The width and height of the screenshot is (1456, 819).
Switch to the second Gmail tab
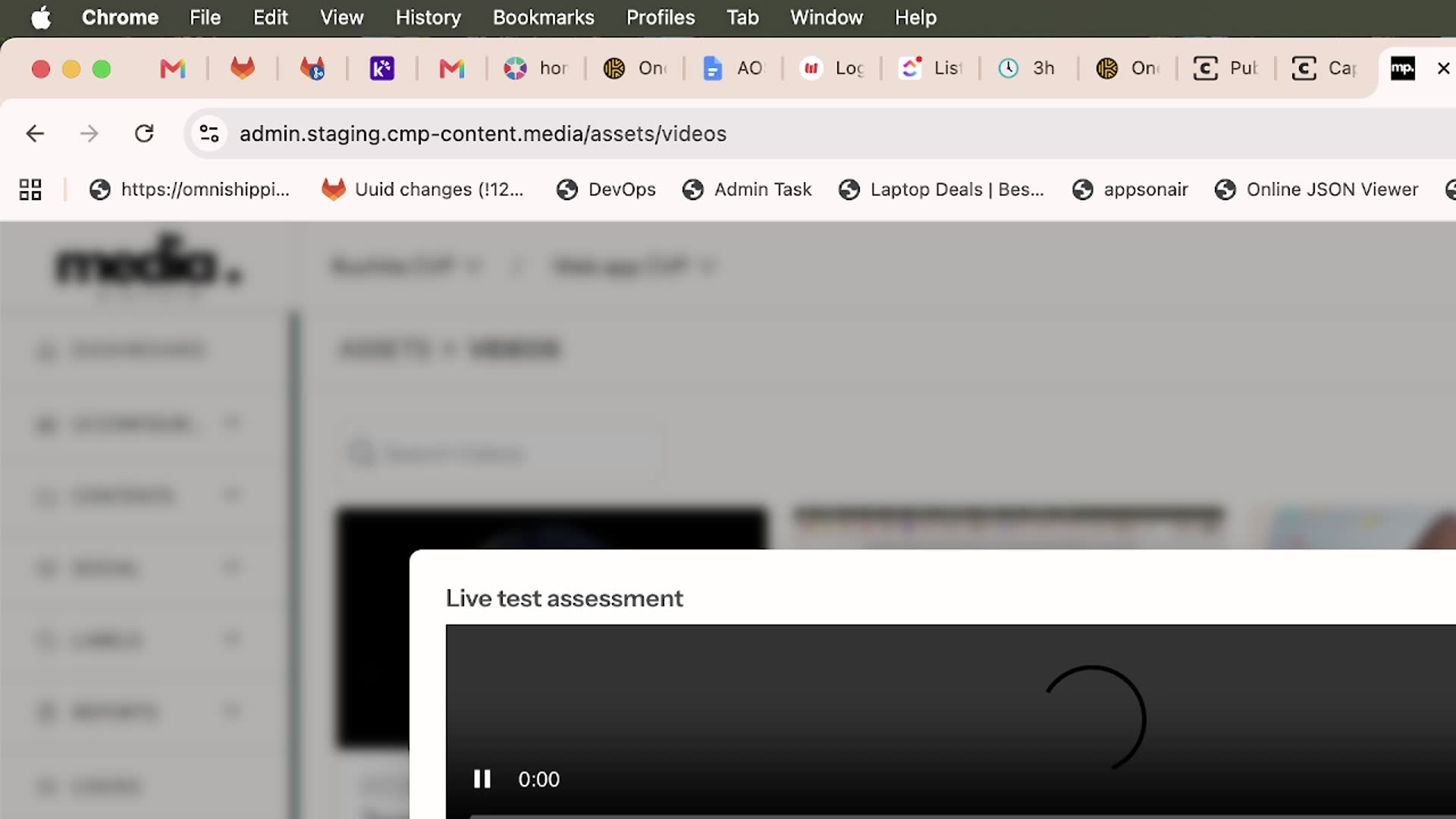pyautogui.click(x=452, y=69)
